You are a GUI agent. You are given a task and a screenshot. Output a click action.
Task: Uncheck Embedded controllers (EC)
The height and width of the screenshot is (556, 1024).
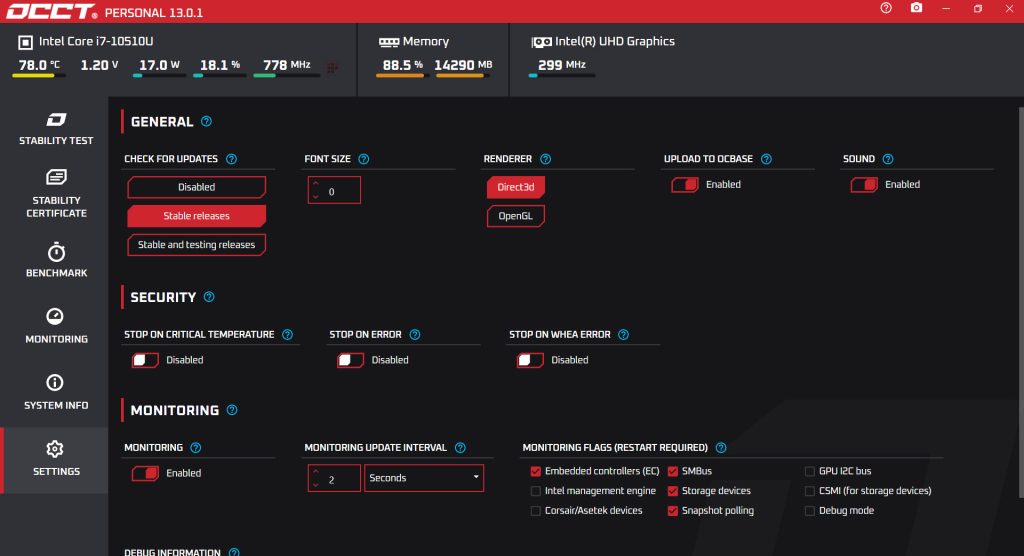coord(536,471)
